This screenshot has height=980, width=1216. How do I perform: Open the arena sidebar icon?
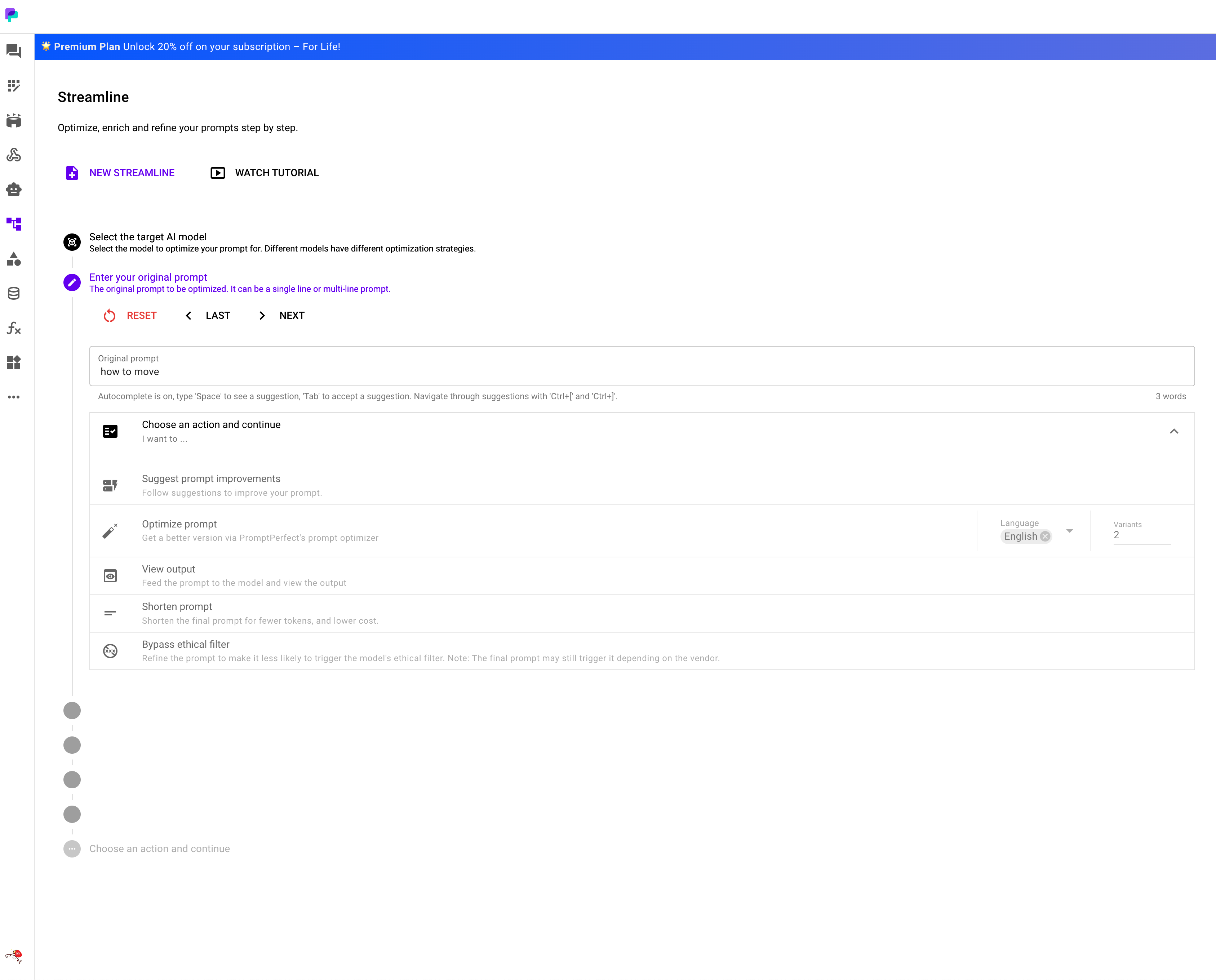click(14, 120)
